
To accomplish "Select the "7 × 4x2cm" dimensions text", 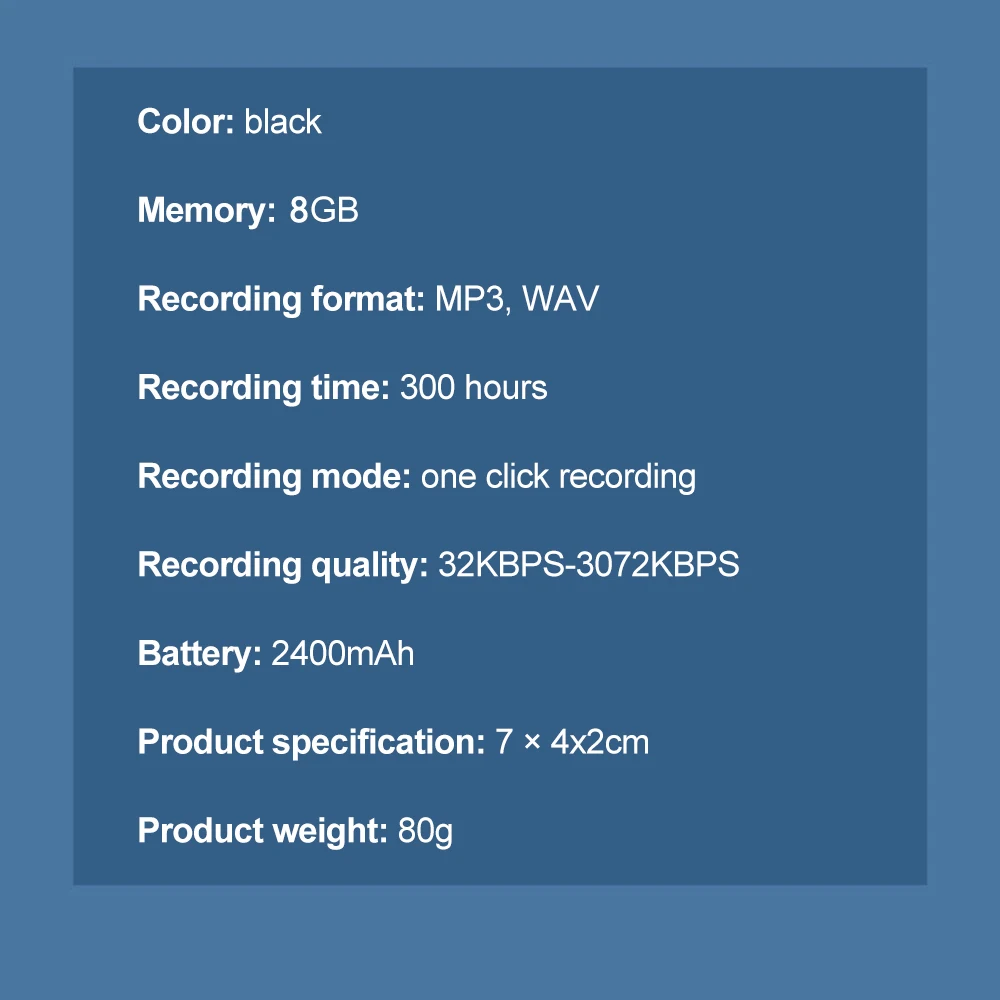I will [x=572, y=742].
